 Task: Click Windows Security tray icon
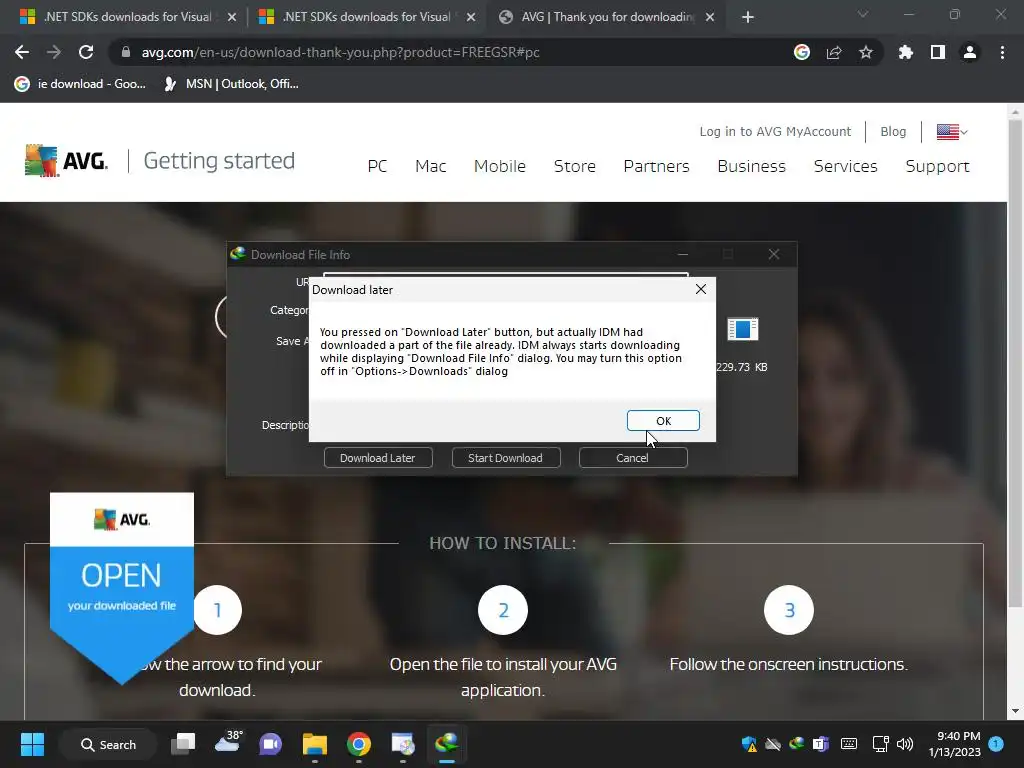pyautogui.click(x=749, y=744)
